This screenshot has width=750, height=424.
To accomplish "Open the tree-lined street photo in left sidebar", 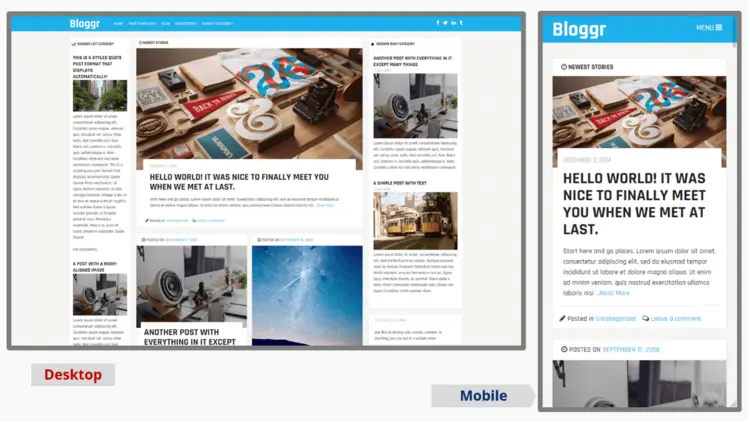I will tap(100, 96).
